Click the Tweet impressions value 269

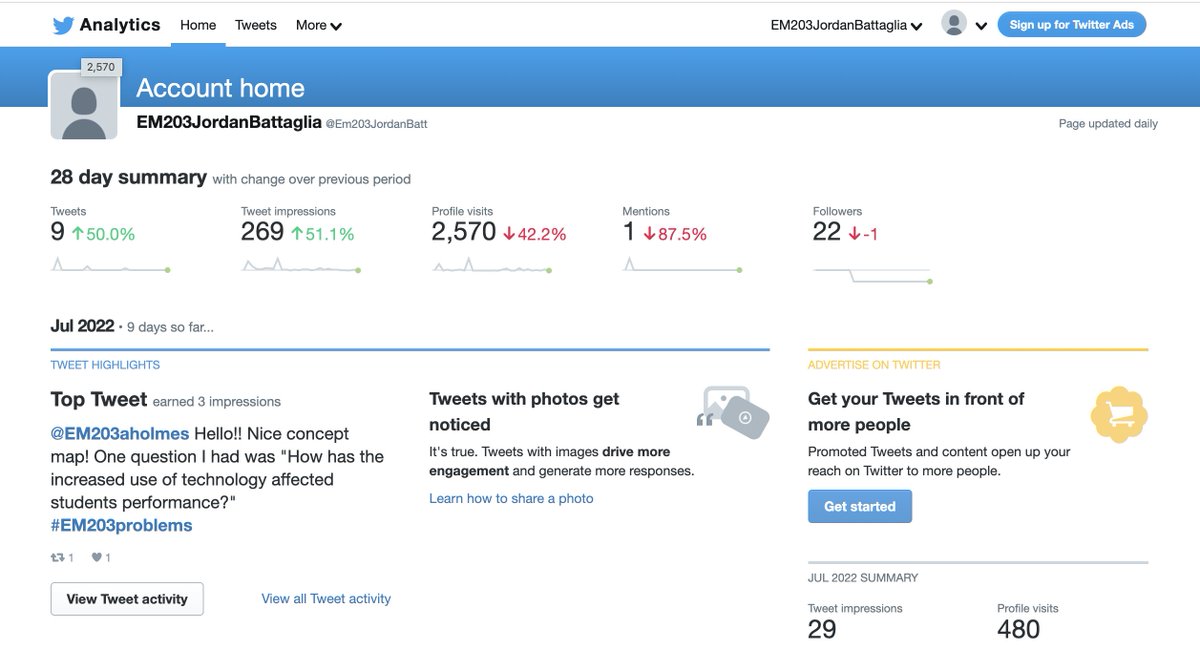[x=262, y=232]
